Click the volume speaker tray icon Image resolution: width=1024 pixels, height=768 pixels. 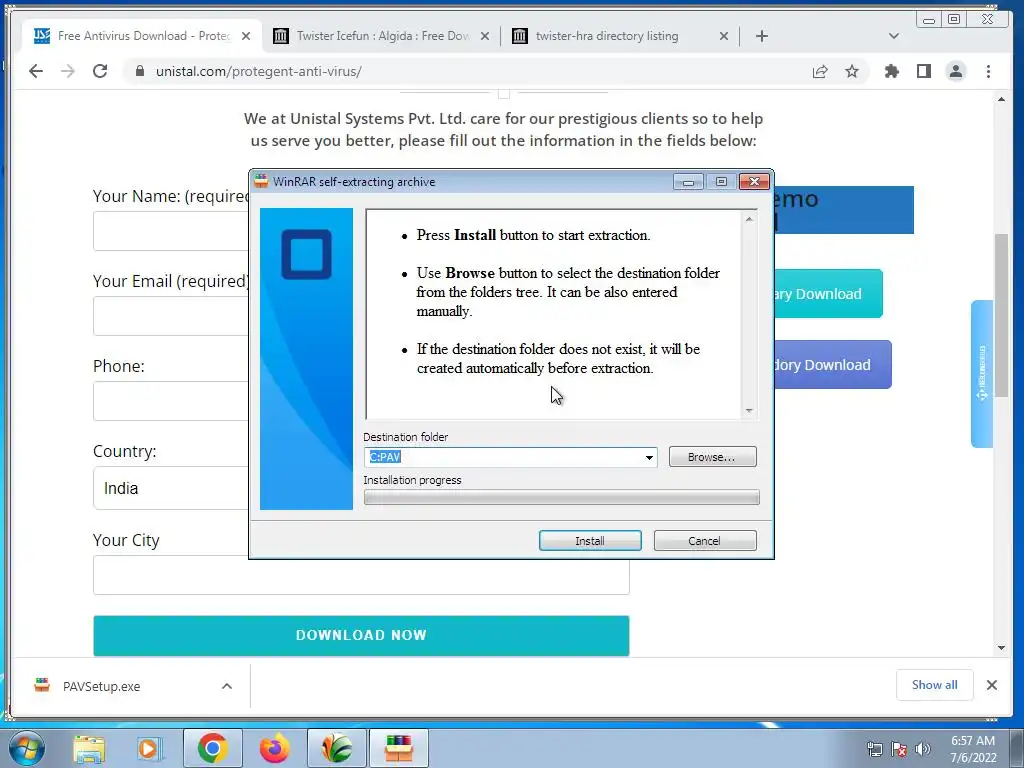click(923, 749)
